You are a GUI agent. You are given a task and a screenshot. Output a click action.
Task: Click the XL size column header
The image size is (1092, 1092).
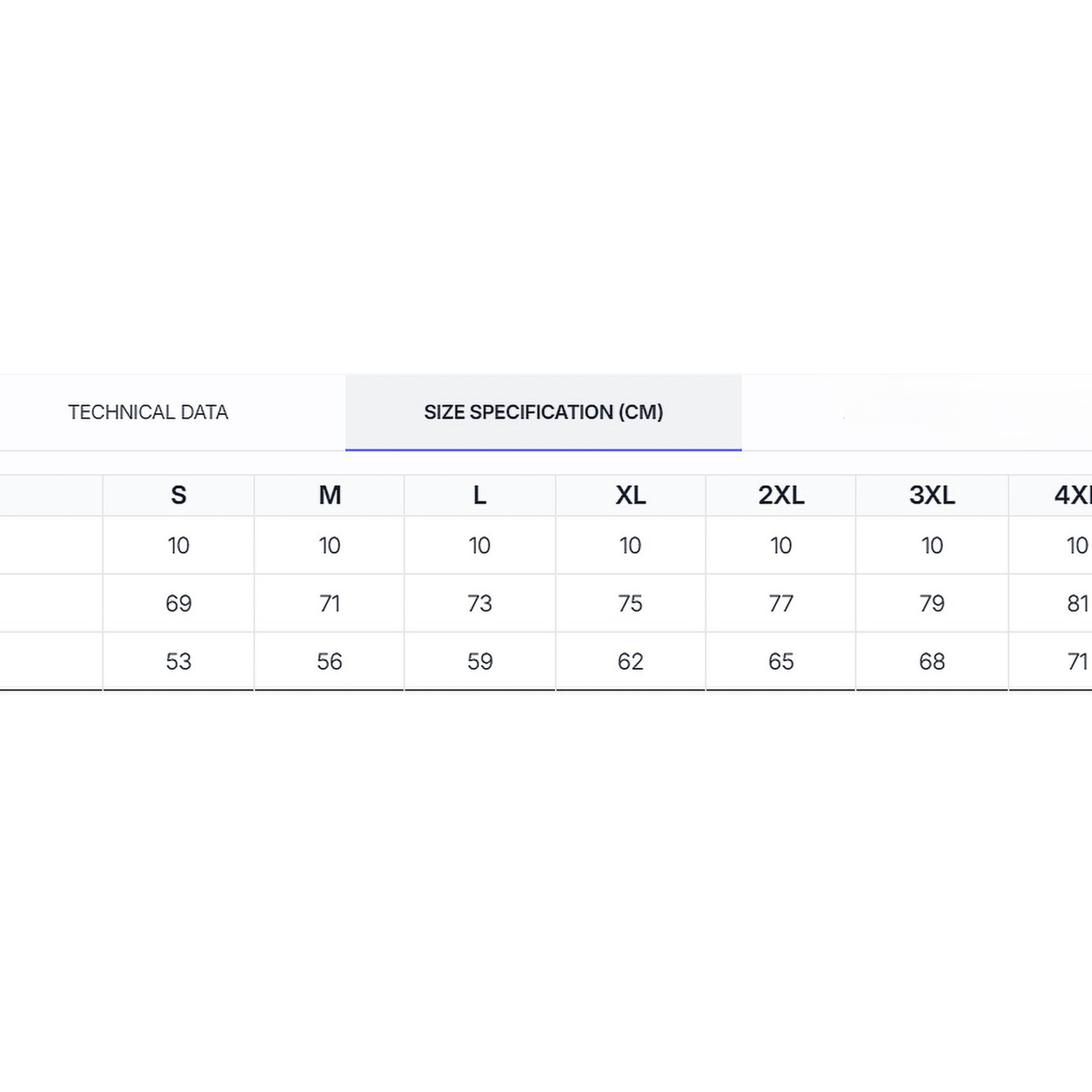pos(630,495)
